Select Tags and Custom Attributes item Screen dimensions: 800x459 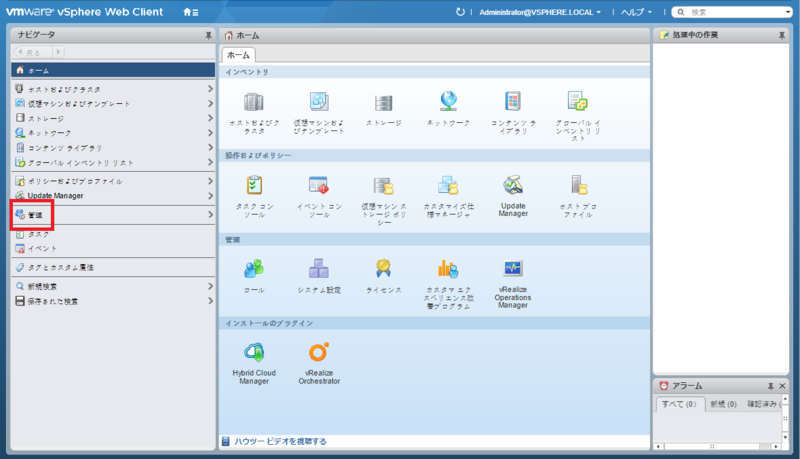[x=113, y=267]
